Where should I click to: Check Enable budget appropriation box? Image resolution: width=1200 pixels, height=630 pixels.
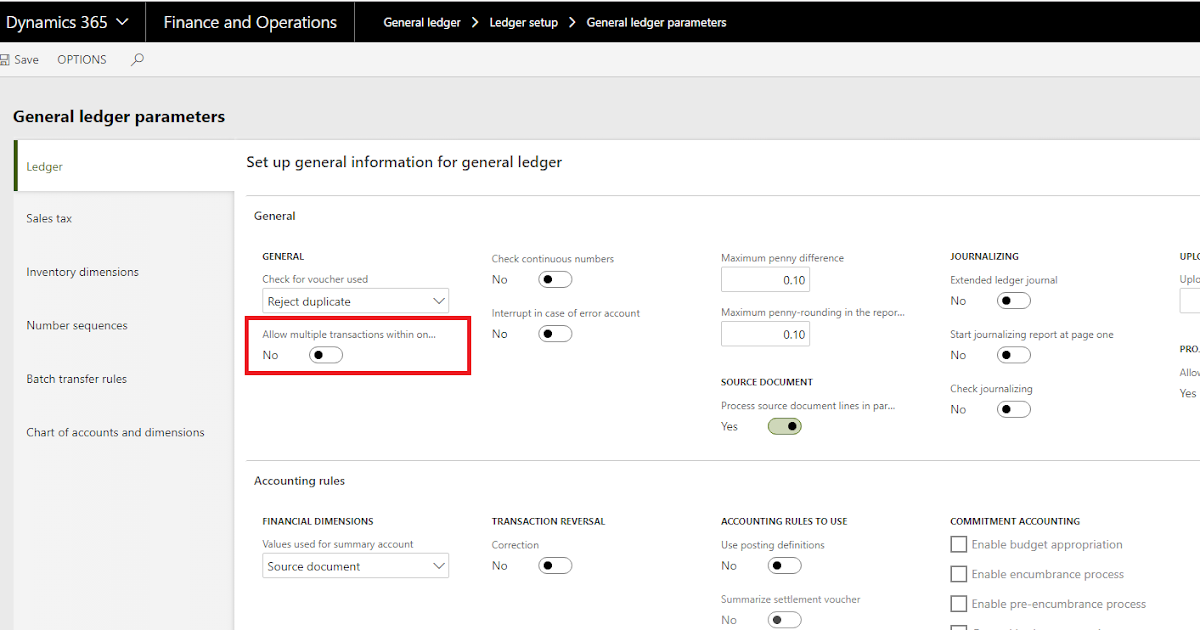click(959, 545)
